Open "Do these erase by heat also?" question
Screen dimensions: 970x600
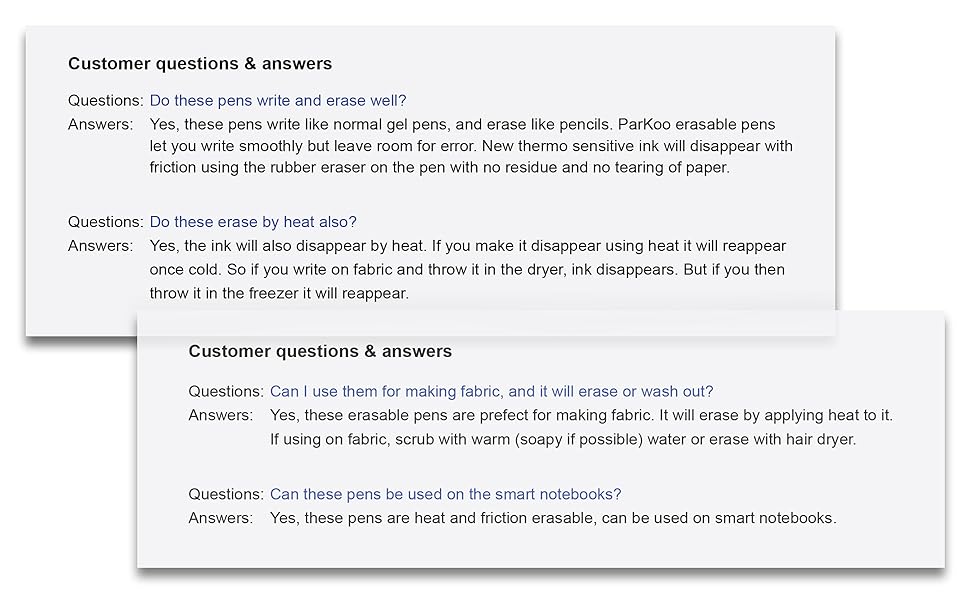pos(253,221)
